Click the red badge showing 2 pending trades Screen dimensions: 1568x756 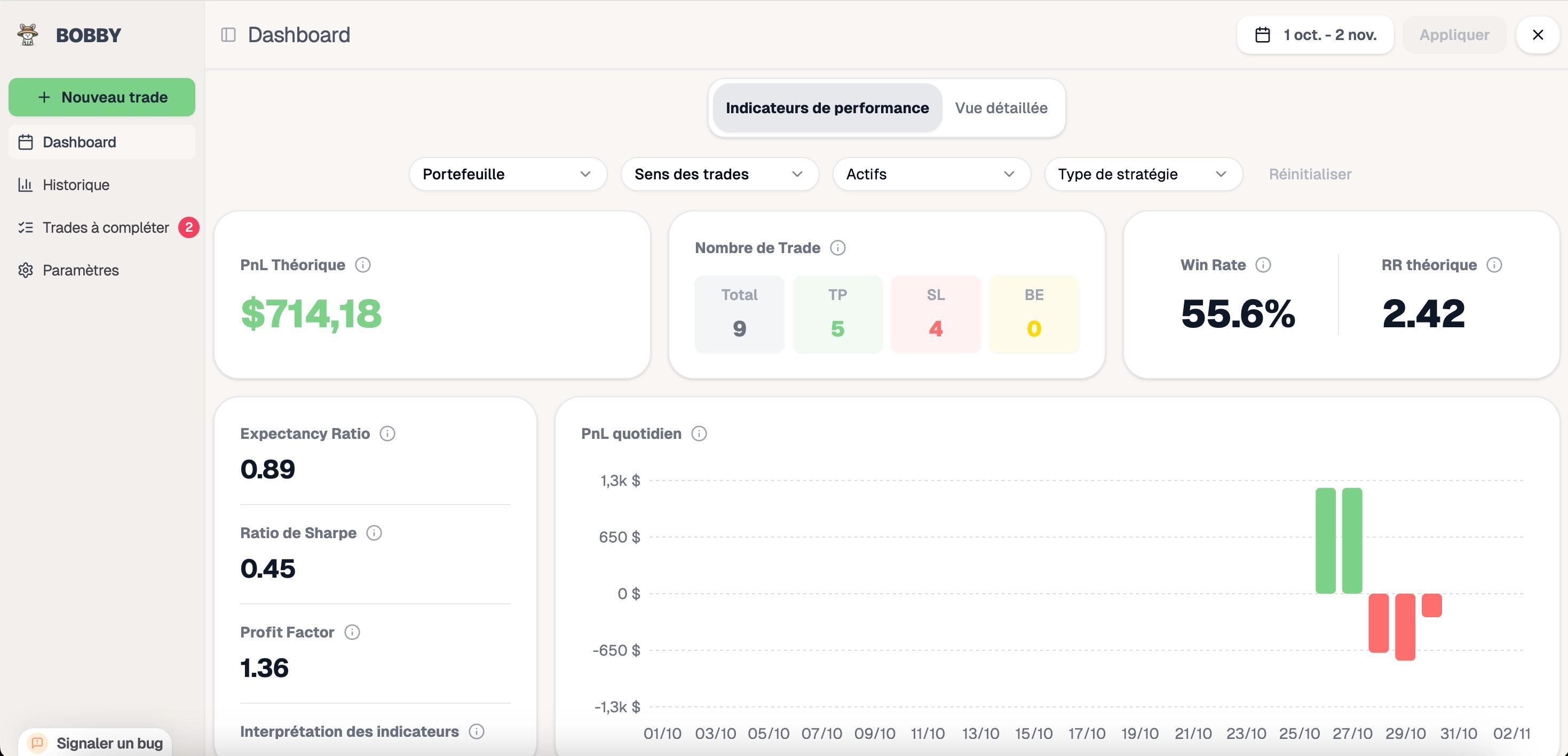click(x=189, y=227)
